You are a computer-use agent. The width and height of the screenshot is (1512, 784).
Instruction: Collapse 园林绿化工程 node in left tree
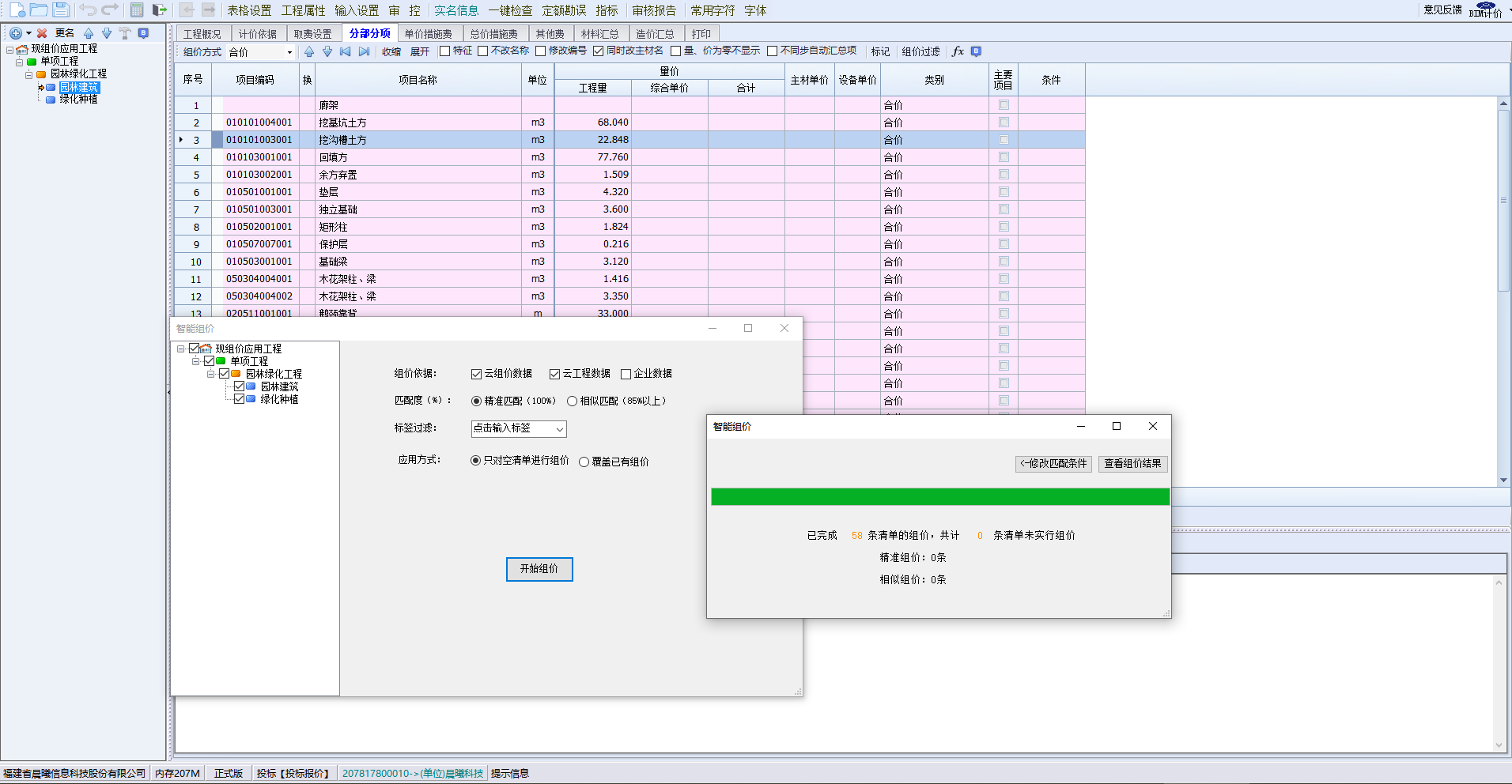28,74
